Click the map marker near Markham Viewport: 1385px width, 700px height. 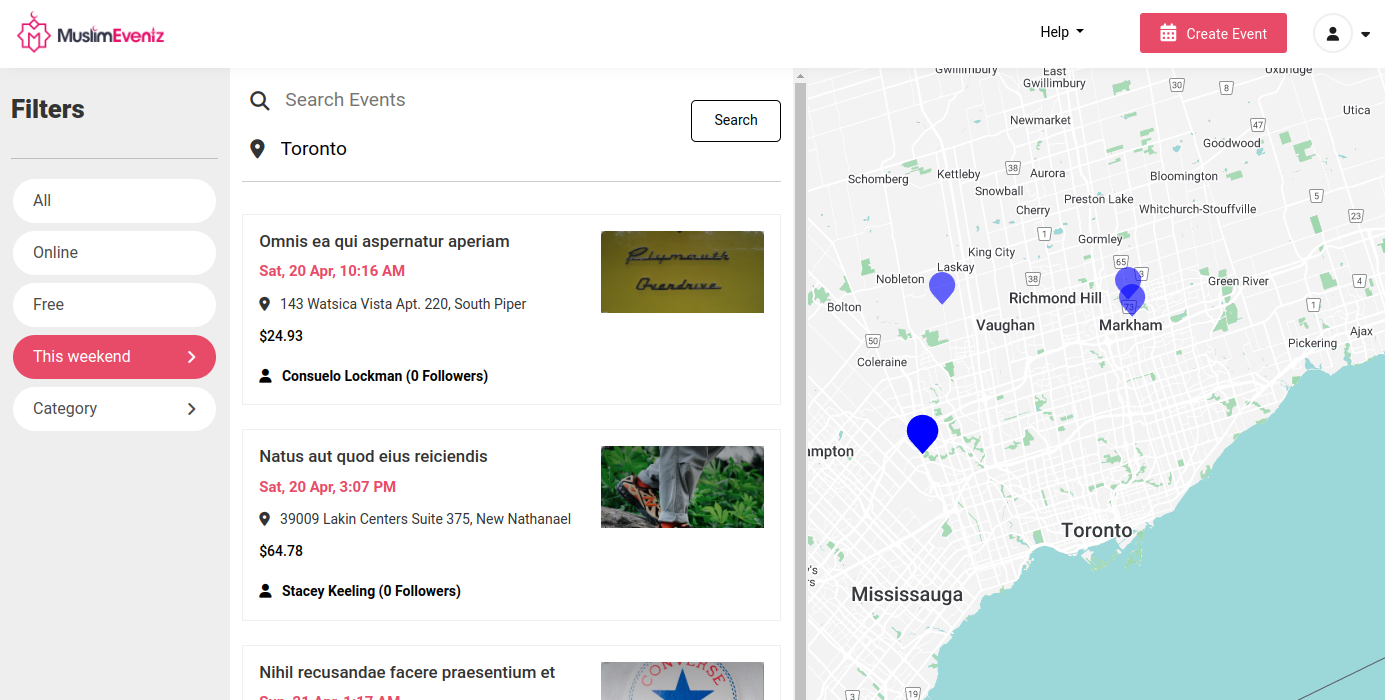click(x=1130, y=293)
